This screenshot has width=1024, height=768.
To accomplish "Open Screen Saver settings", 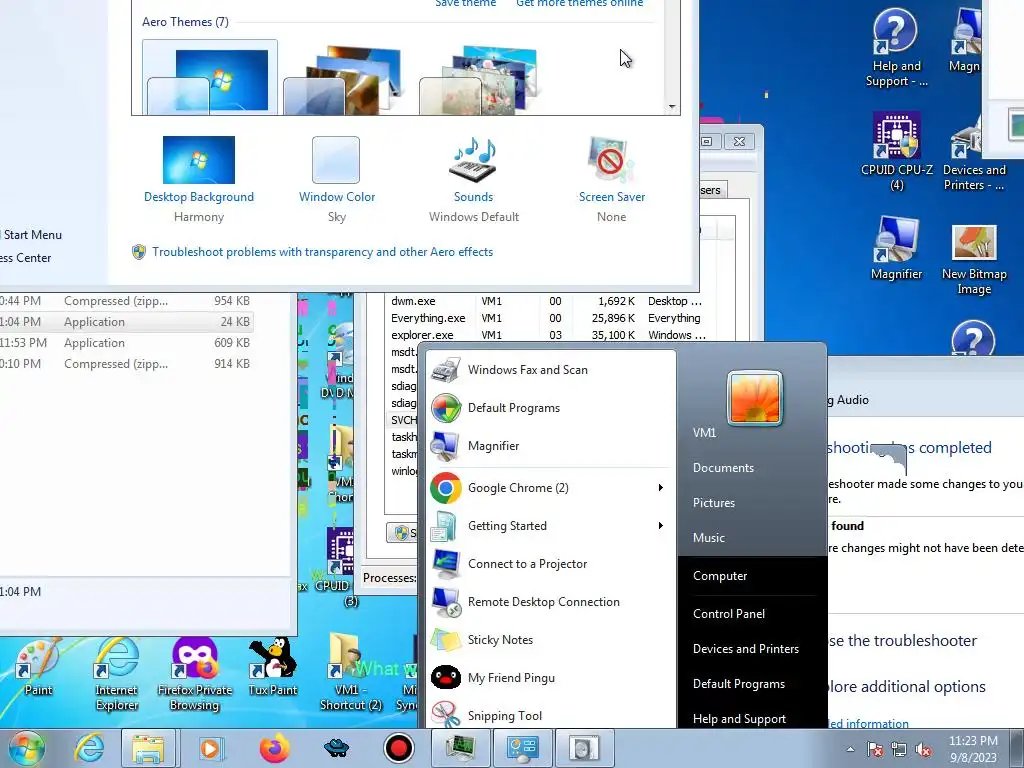I will [611, 180].
